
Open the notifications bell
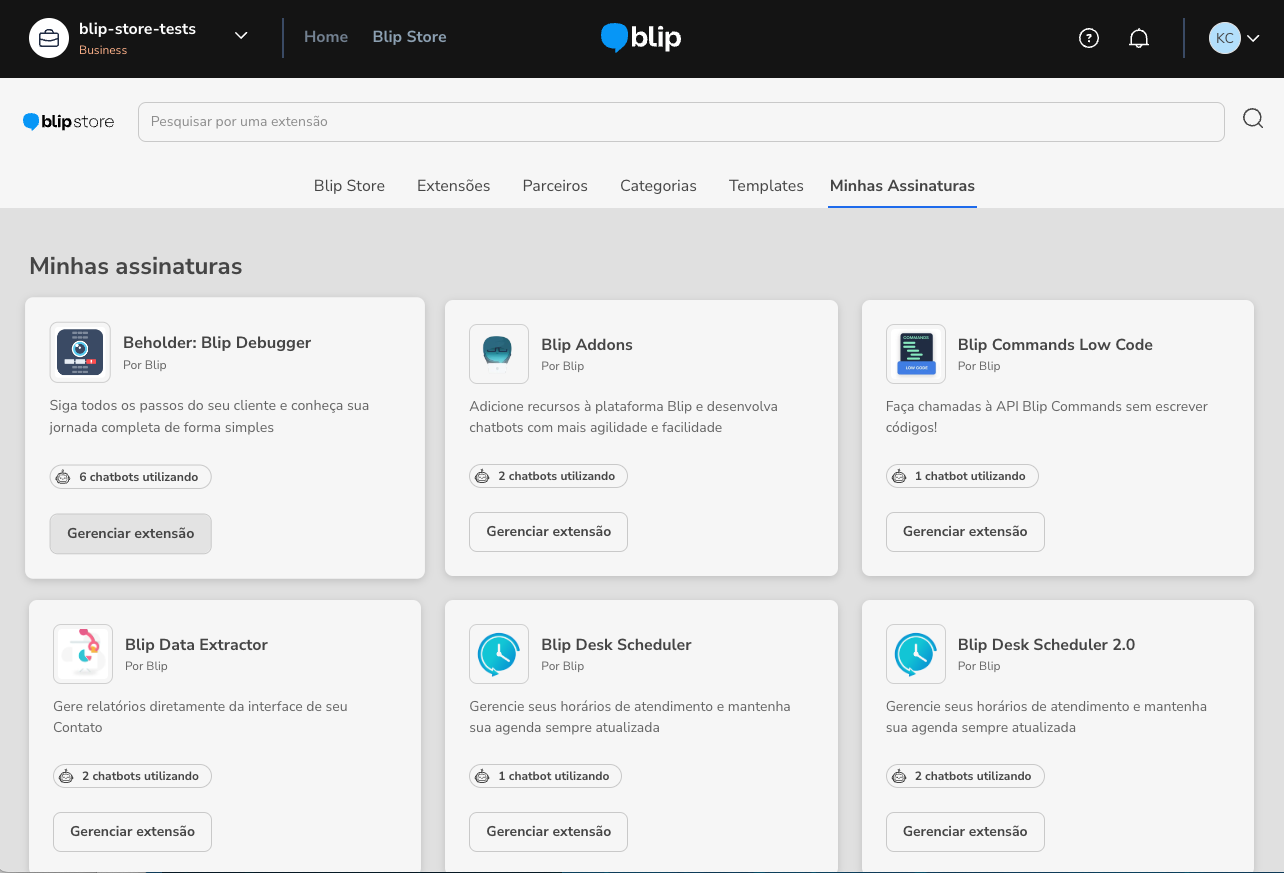click(x=1138, y=38)
